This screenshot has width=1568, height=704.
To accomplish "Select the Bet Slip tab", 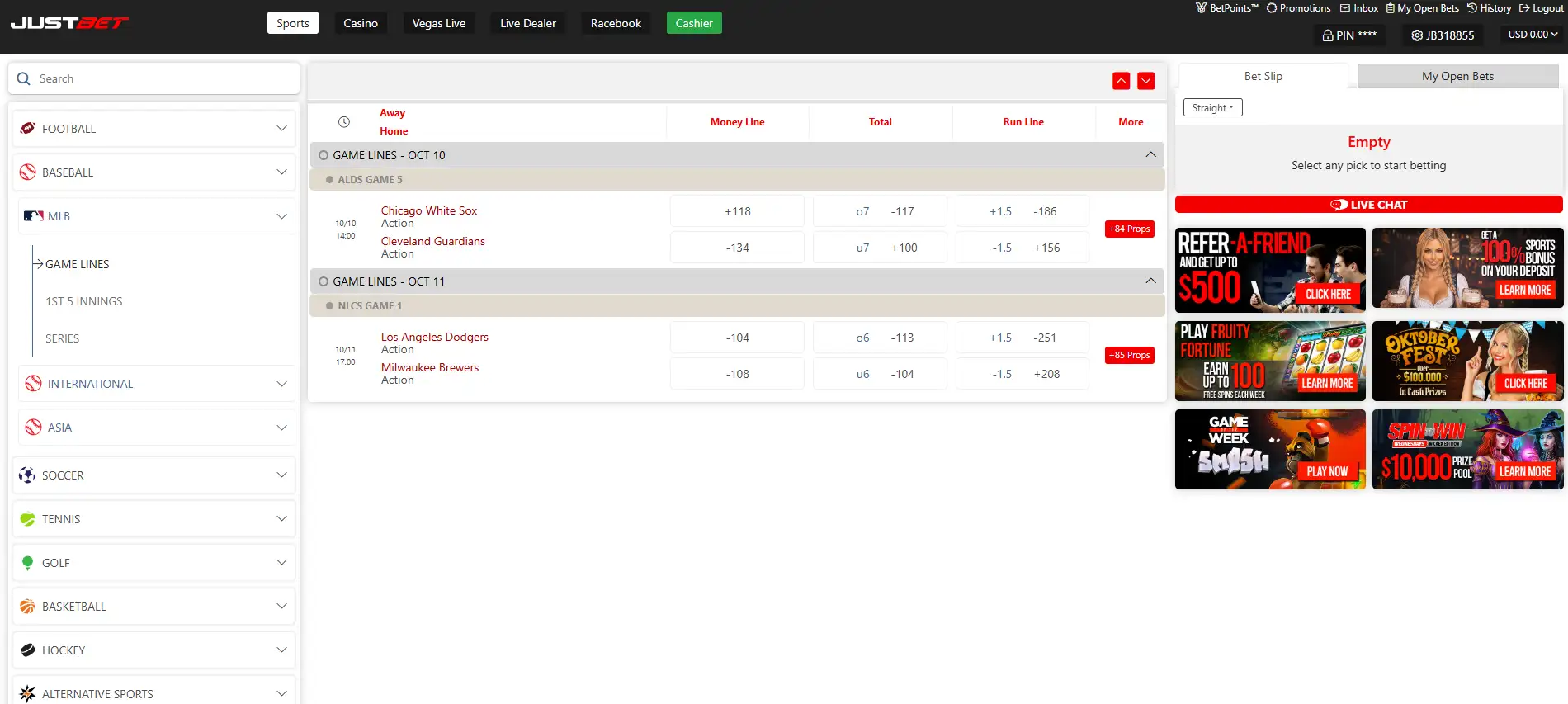I will 1263,76.
